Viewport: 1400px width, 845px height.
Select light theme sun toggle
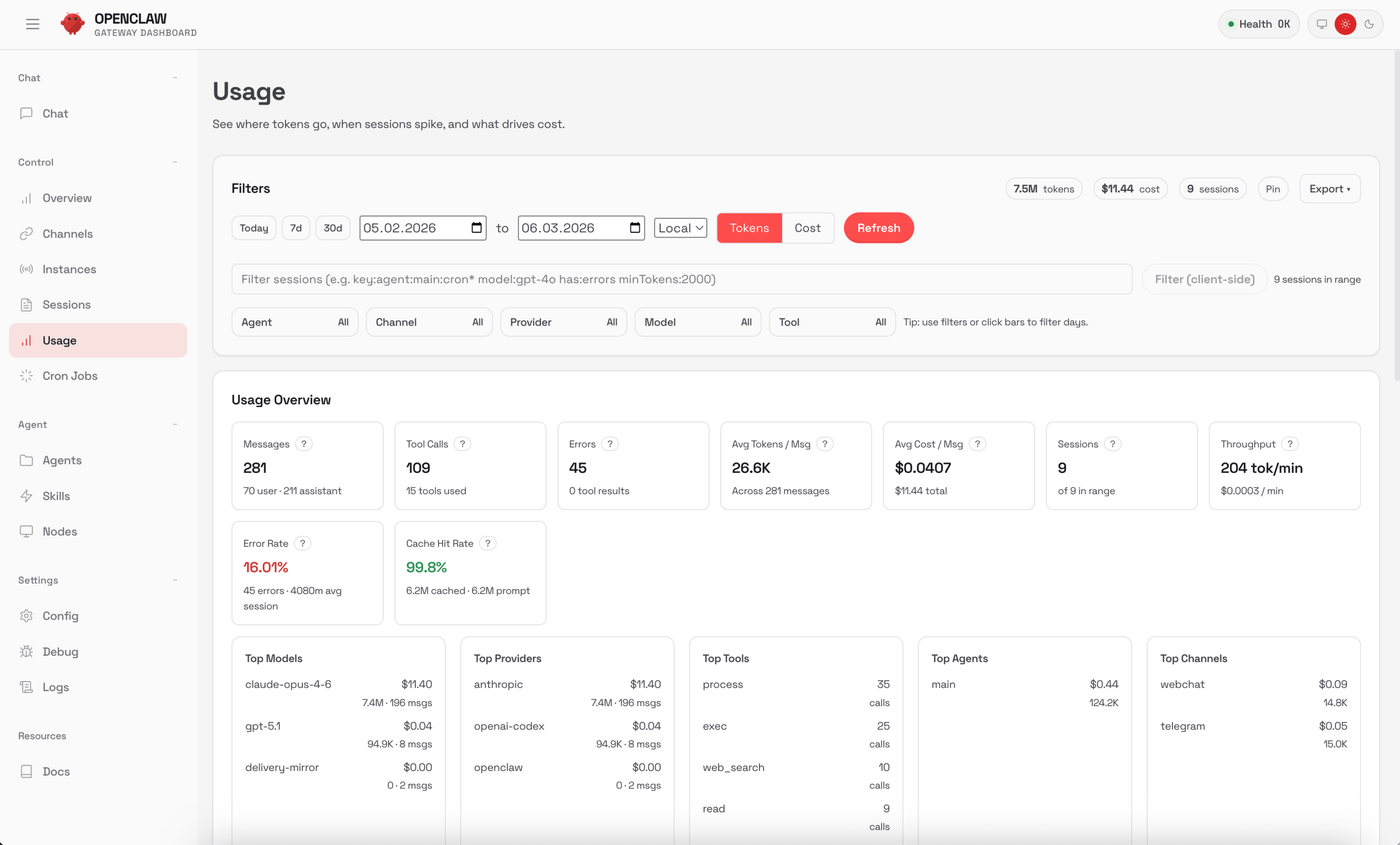[1345, 24]
